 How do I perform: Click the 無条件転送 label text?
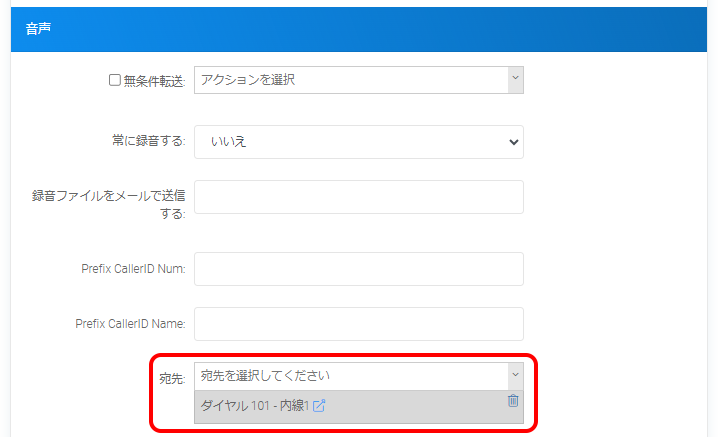point(153,81)
